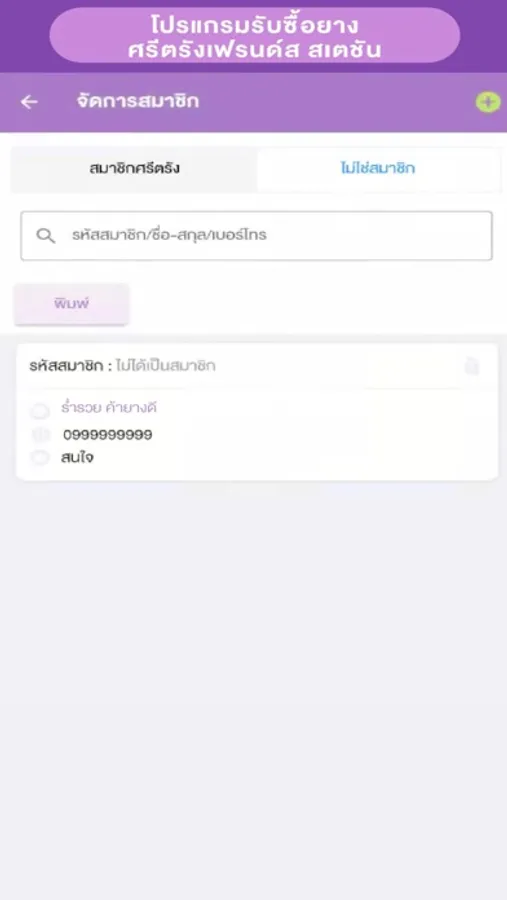This screenshot has height=900, width=507.
Task: Click the status icon beside สนใจ
Action: click(x=40, y=457)
